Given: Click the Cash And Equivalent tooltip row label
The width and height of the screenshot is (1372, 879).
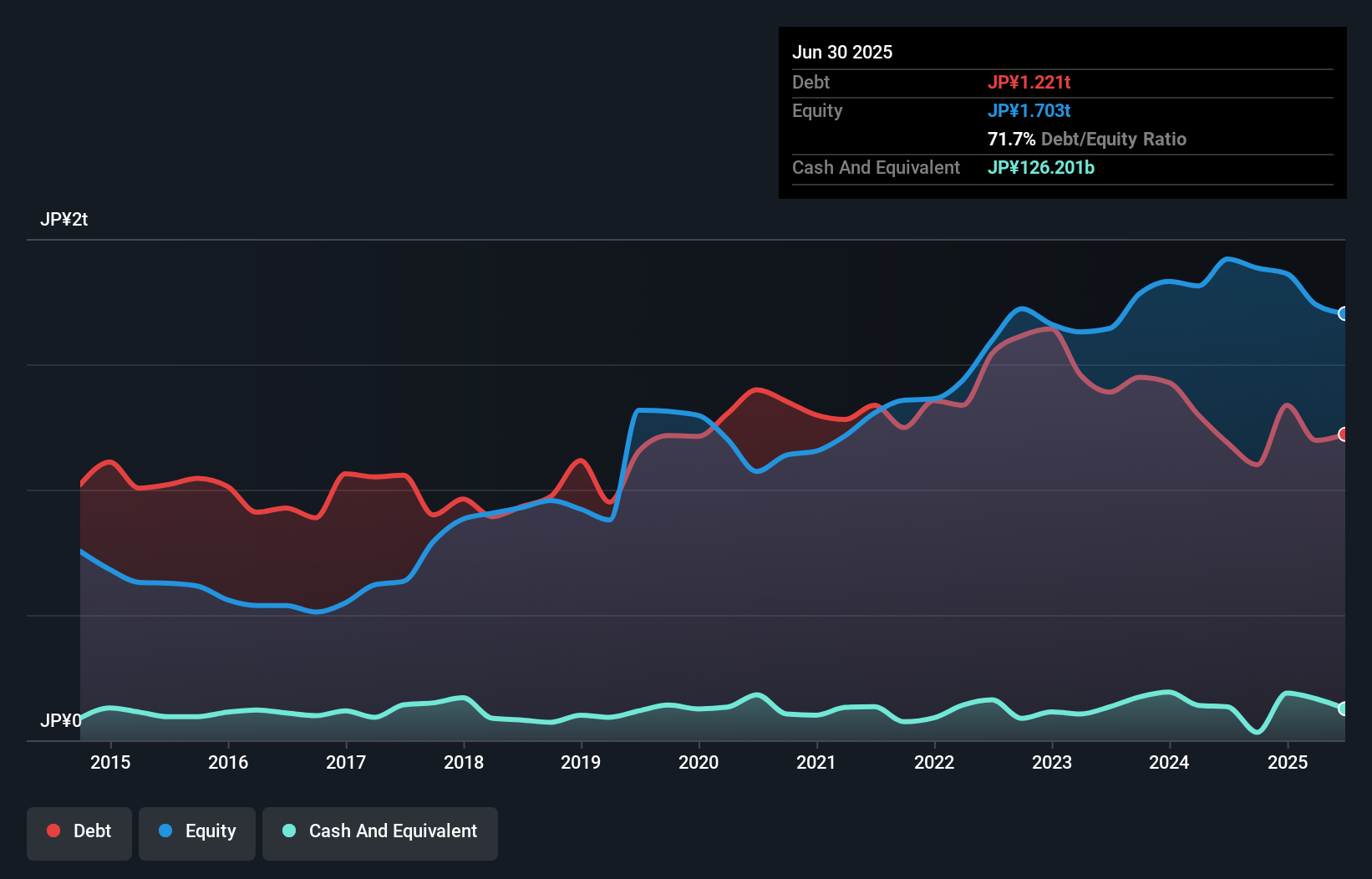Looking at the screenshot, I should pyautogui.click(x=876, y=168).
